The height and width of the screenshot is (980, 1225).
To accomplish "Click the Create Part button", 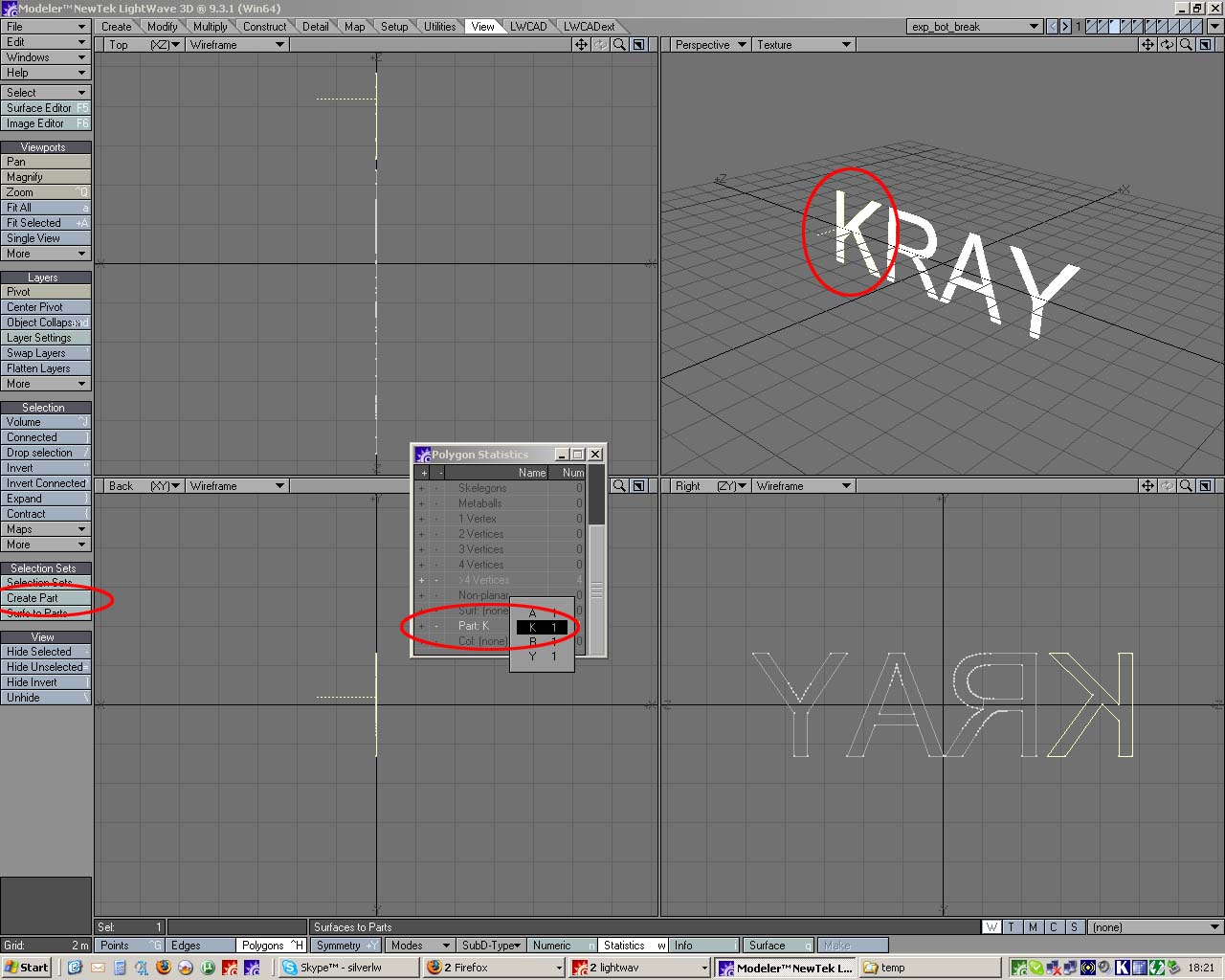I will 46,598.
